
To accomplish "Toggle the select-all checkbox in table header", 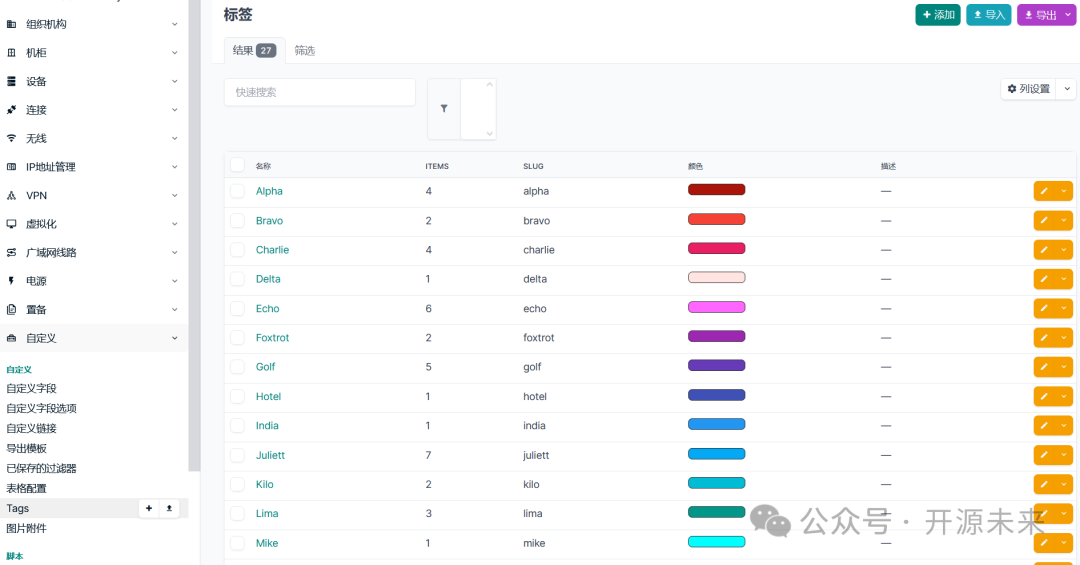I will pyautogui.click(x=238, y=165).
